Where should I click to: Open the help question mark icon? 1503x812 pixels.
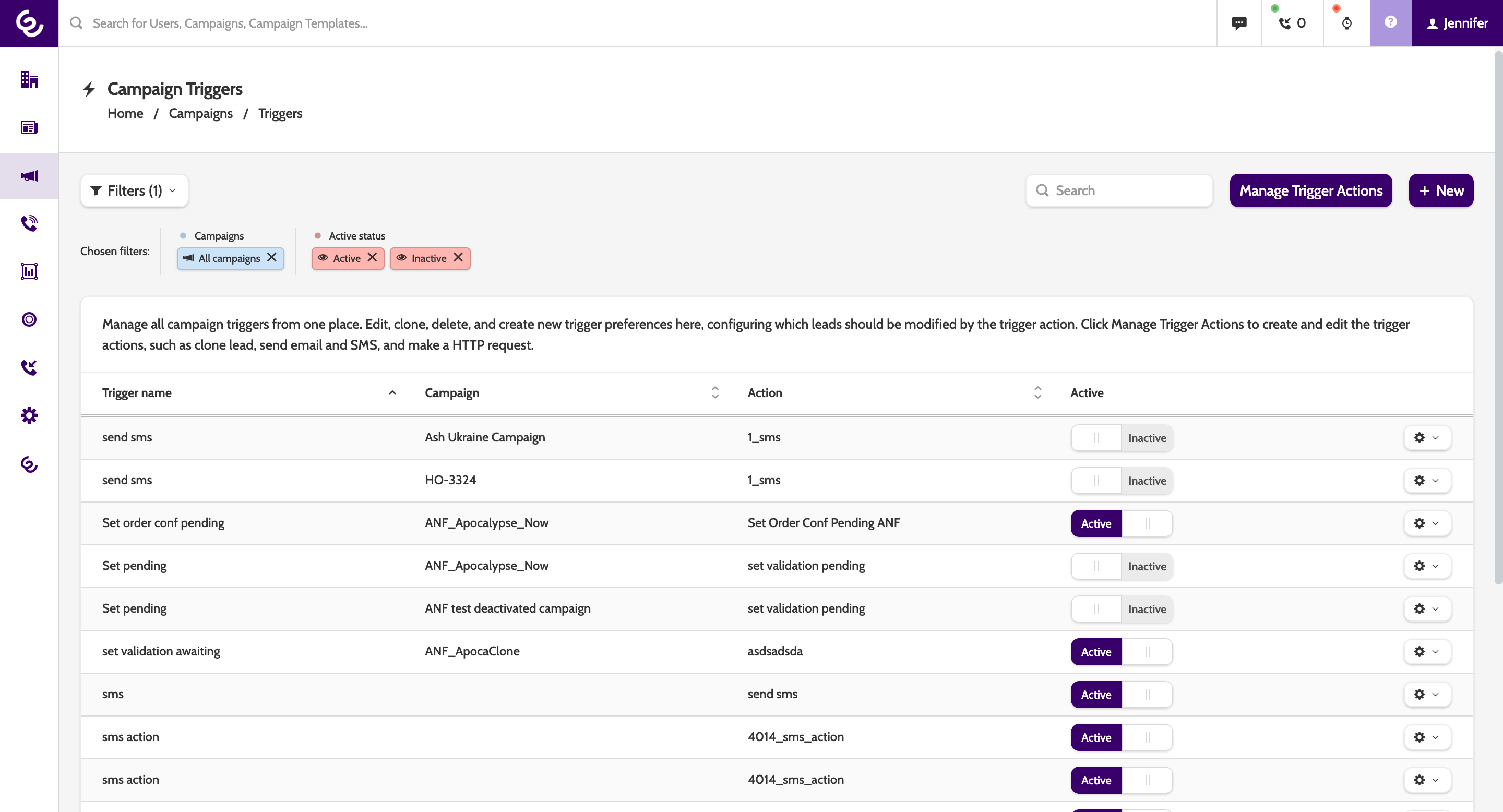(1390, 23)
